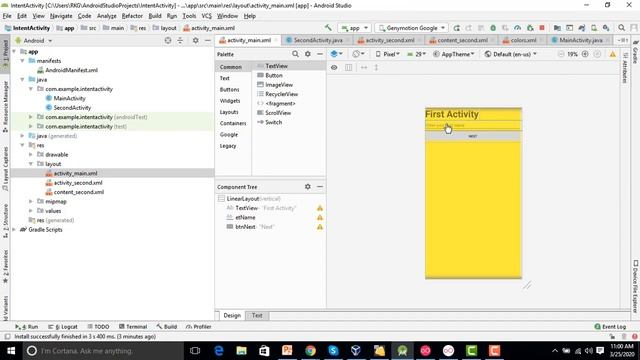Click the Android Studio taskbar icon

click(402, 351)
